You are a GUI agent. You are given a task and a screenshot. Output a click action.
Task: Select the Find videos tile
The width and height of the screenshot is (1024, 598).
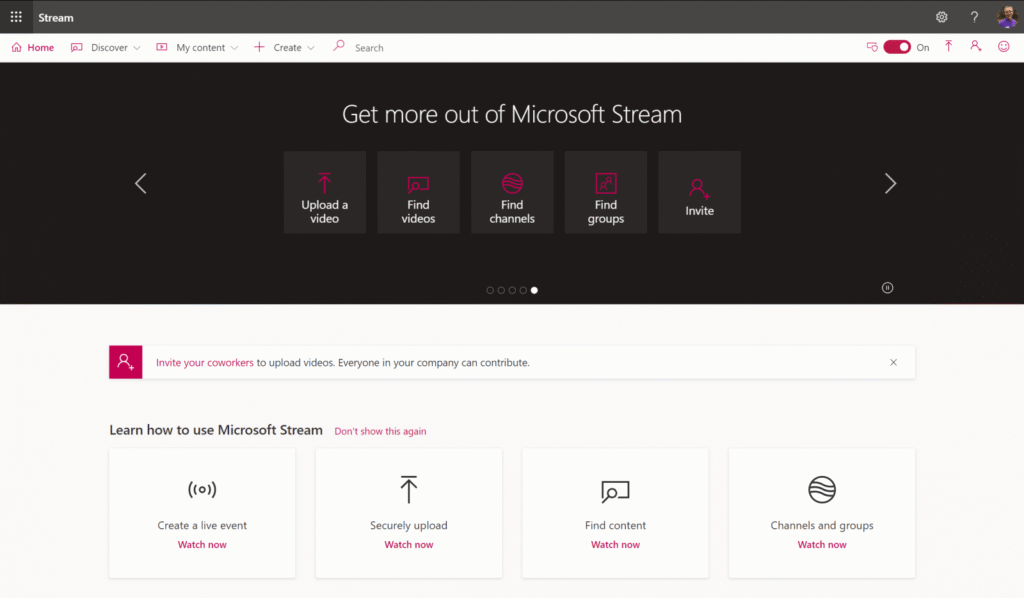coord(418,192)
